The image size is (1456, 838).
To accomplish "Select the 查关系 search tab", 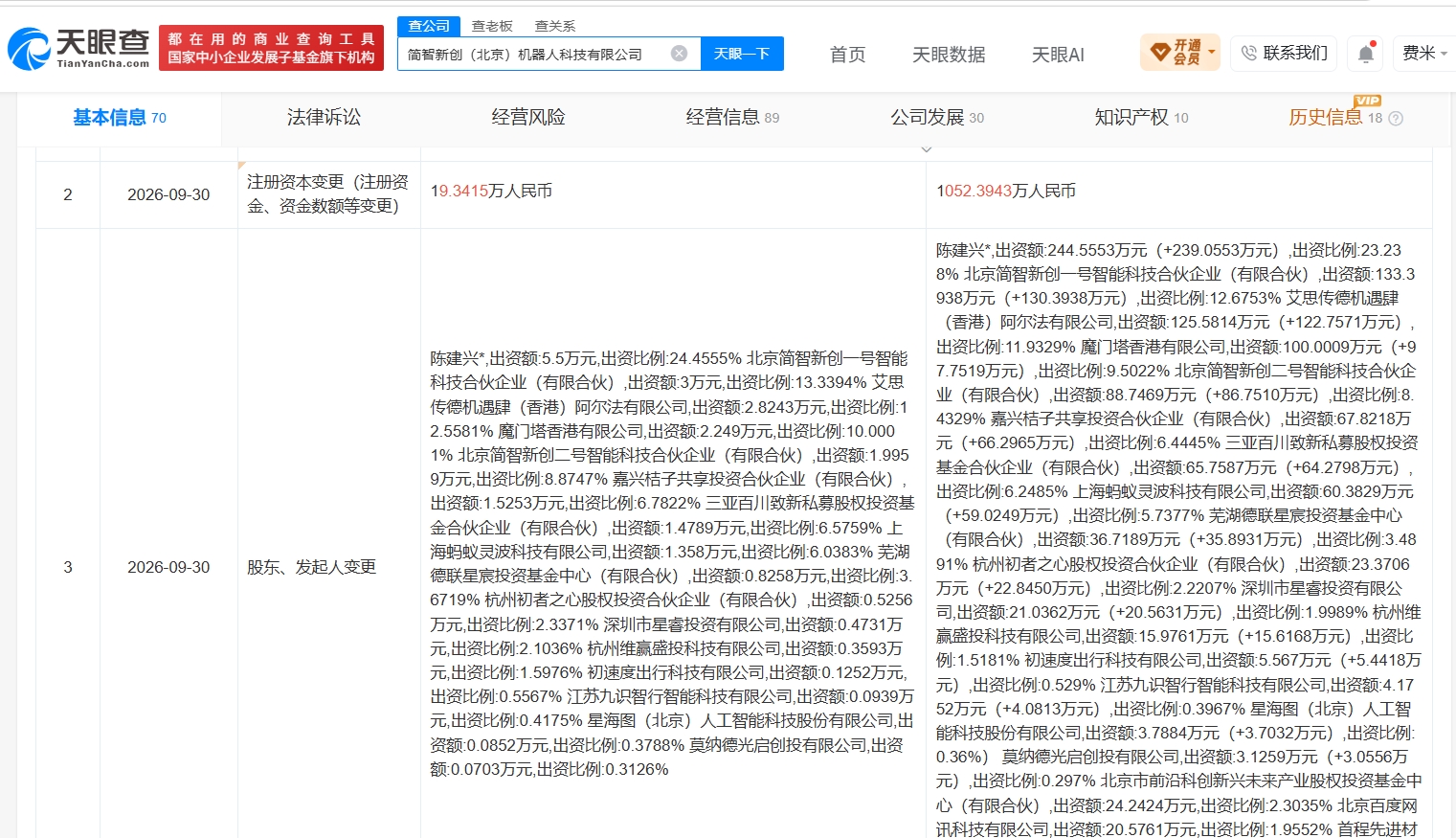I will point(555,26).
